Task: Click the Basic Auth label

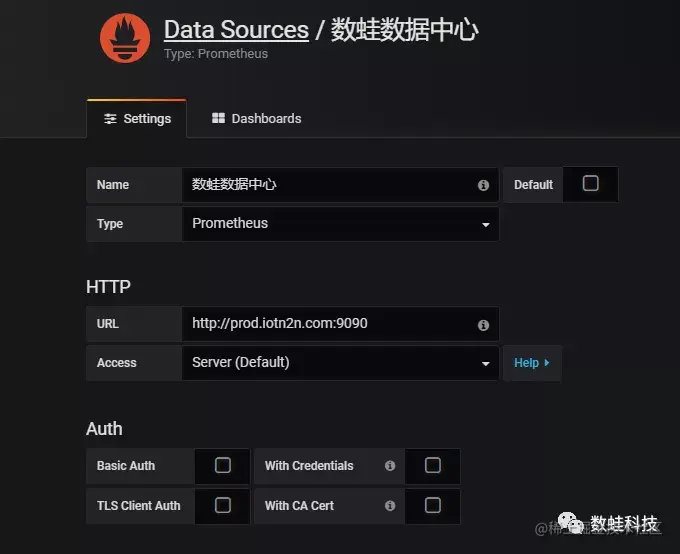Action: [126, 465]
